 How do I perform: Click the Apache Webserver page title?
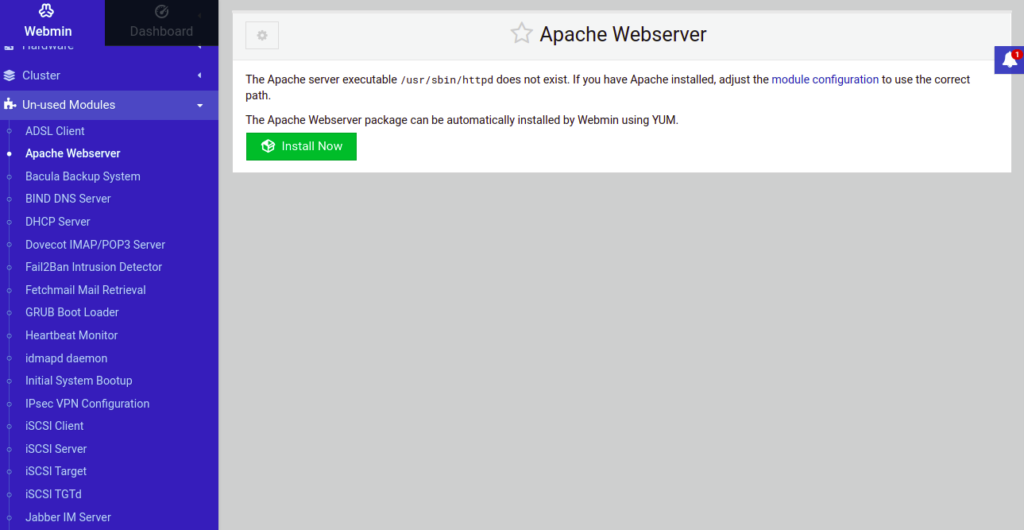click(x=623, y=35)
